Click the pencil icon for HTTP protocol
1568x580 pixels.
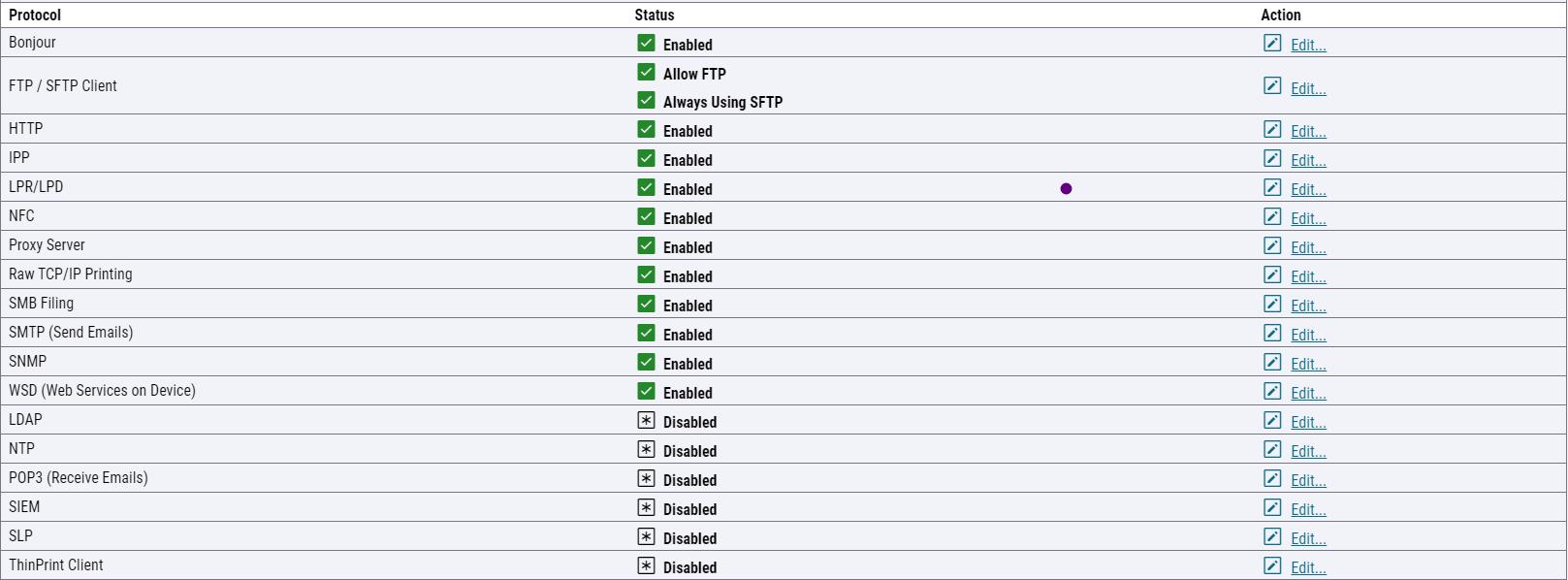pos(1272,129)
